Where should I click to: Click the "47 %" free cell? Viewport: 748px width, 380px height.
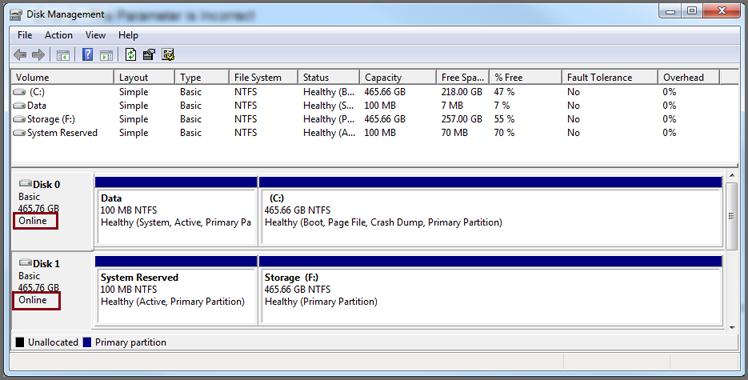504,92
